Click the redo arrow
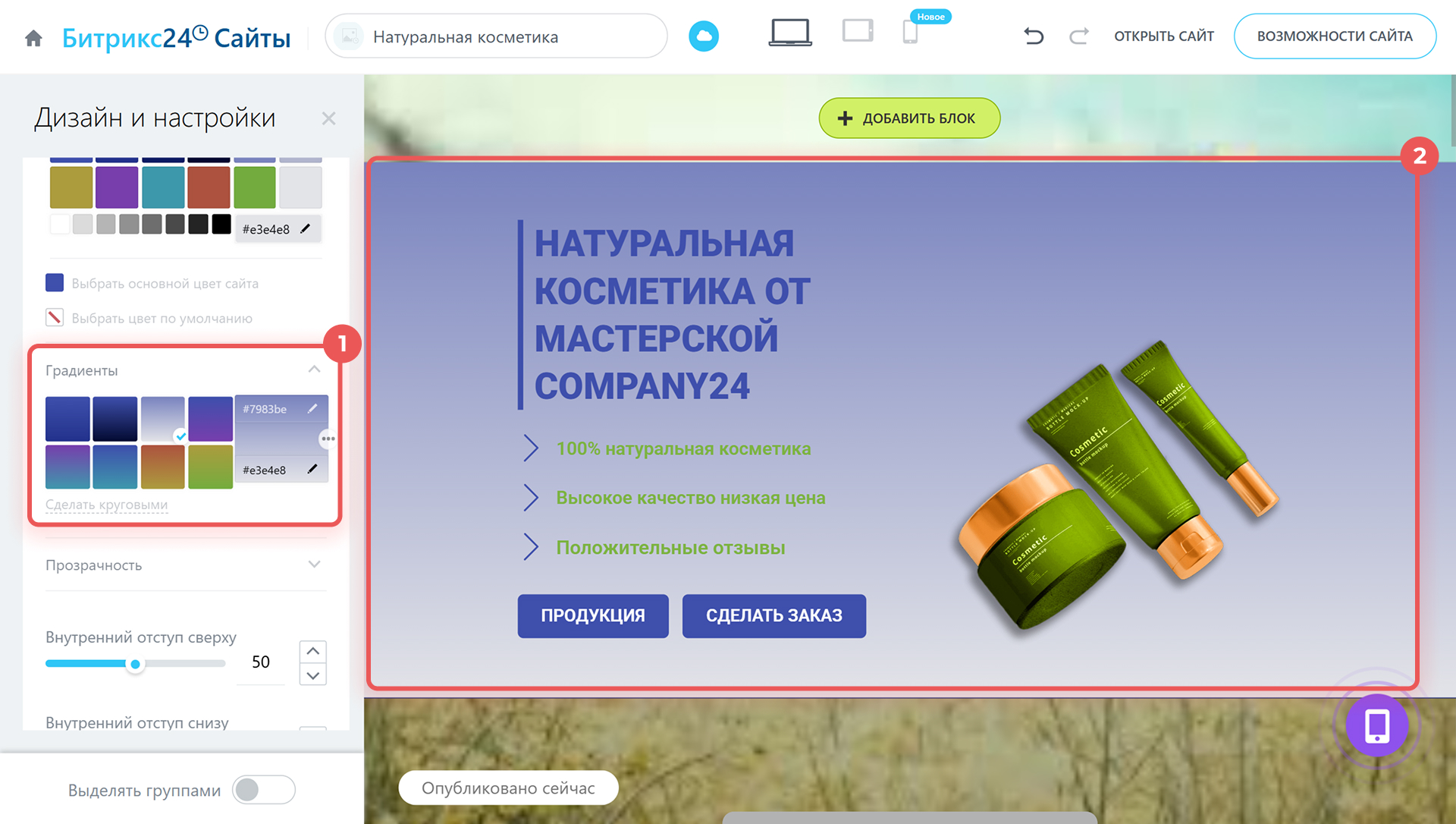Viewport: 1456px width, 824px height. [x=1078, y=36]
